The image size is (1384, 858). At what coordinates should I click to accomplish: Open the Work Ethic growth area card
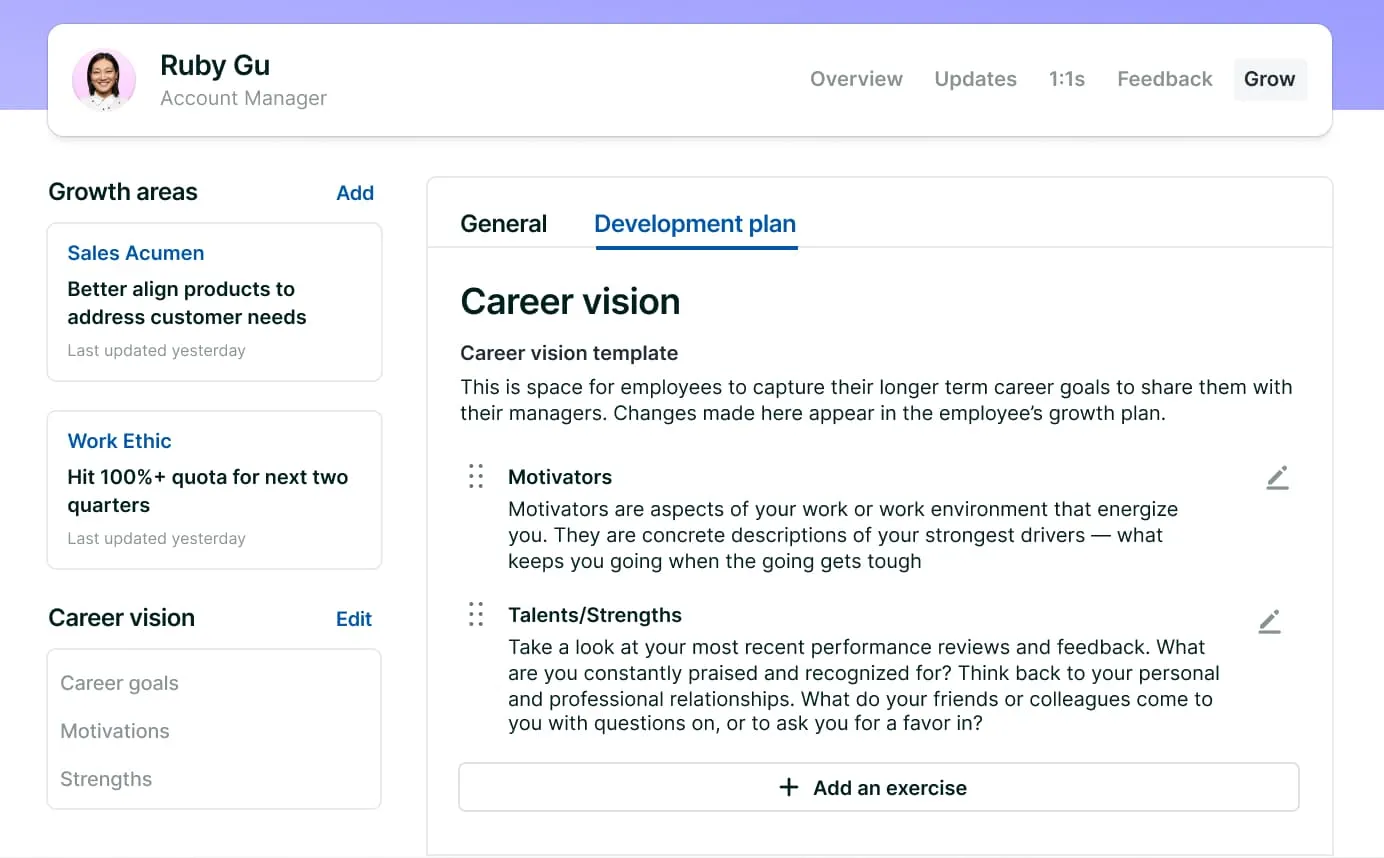(214, 489)
